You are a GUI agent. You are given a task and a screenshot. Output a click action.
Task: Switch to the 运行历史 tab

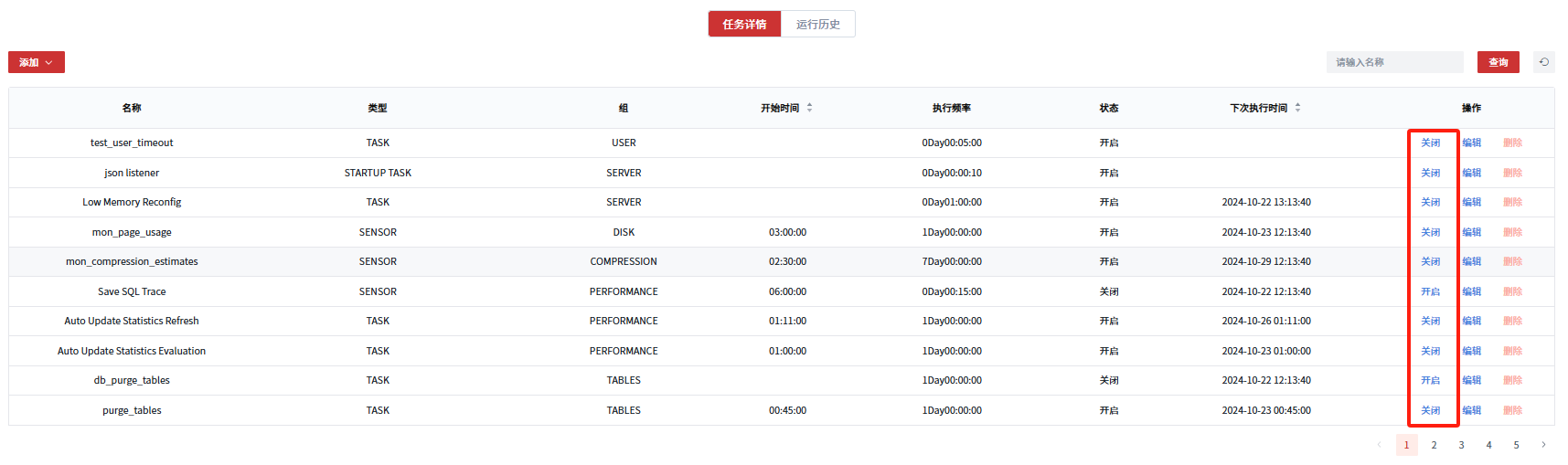(817, 25)
